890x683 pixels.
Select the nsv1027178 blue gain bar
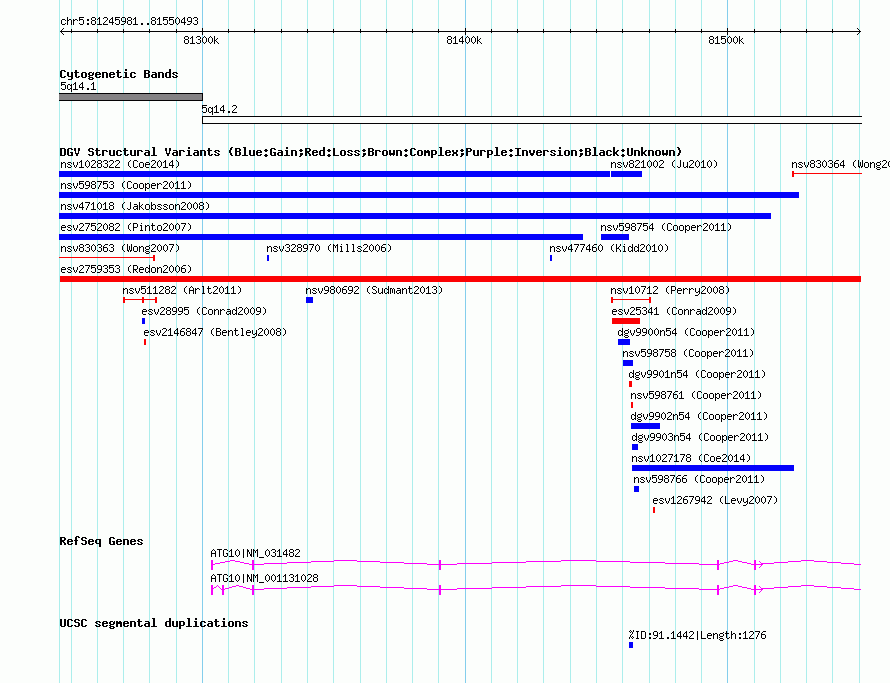713,468
